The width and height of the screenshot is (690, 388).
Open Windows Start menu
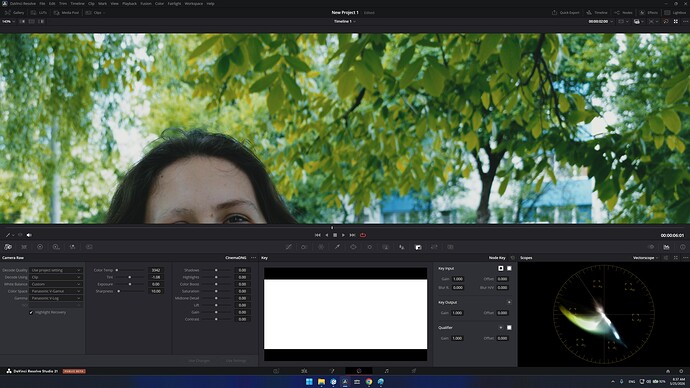coord(309,381)
